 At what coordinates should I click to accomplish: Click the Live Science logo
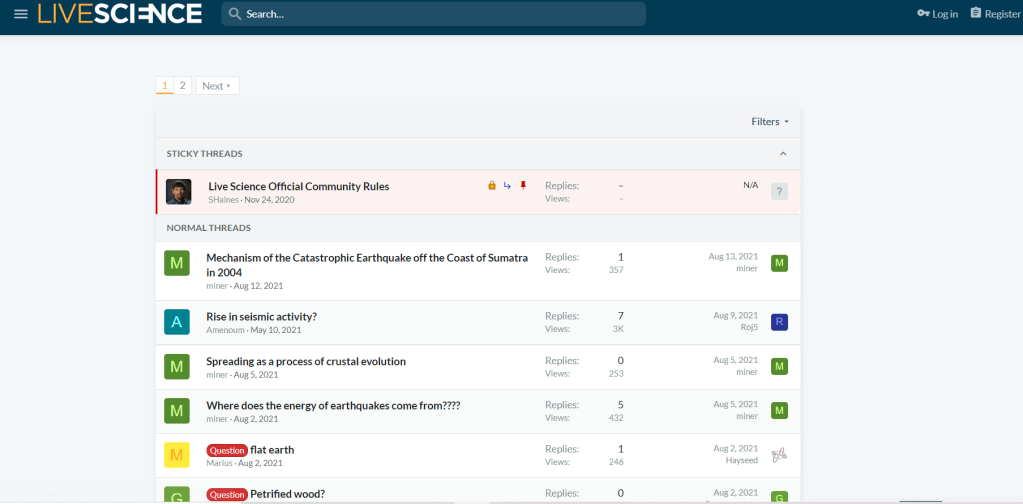tap(120, 14)
